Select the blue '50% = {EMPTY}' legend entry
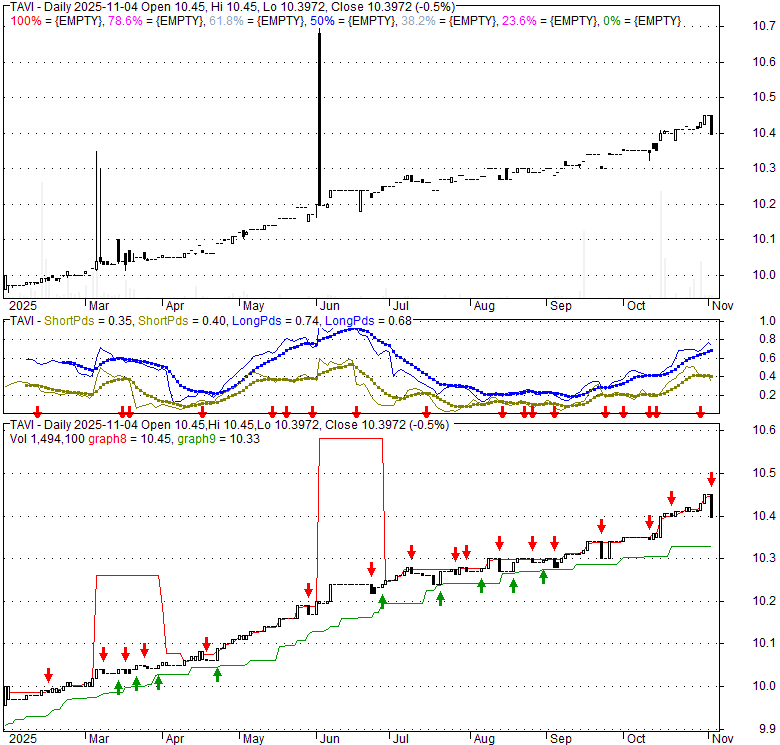The width and height of the screenshot is (780, 745). pyautogui.click(x=353, y=21)
